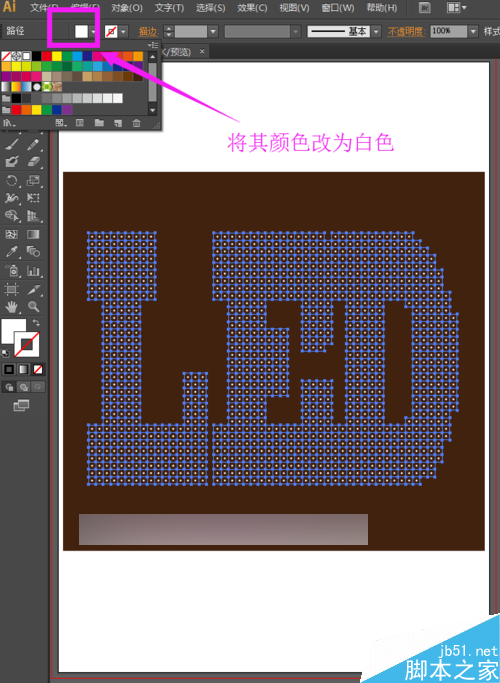Select the Free Transform tool
Screen dimensions: 500x683
(x=34, y=198)
